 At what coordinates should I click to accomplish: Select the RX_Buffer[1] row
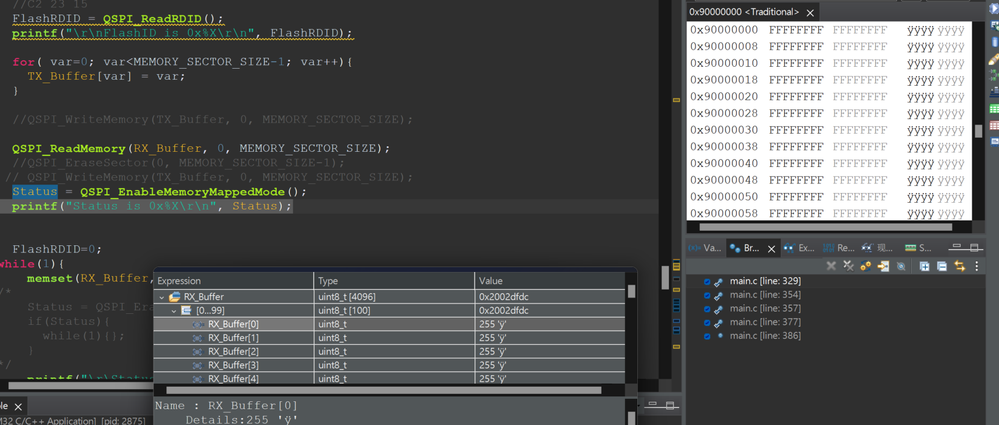tap(389, 338)
